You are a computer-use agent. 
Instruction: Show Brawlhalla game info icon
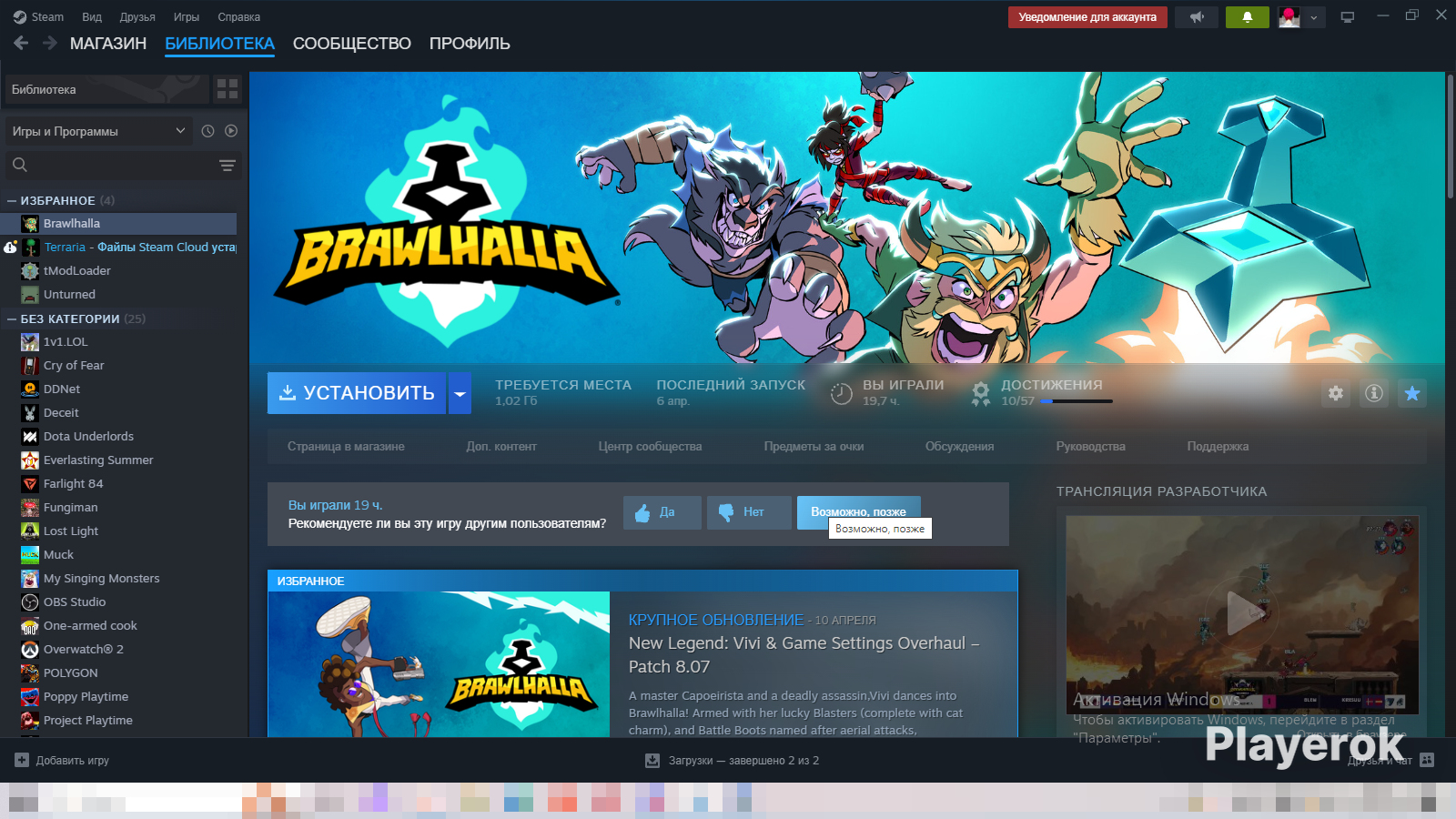point(1374,393)
